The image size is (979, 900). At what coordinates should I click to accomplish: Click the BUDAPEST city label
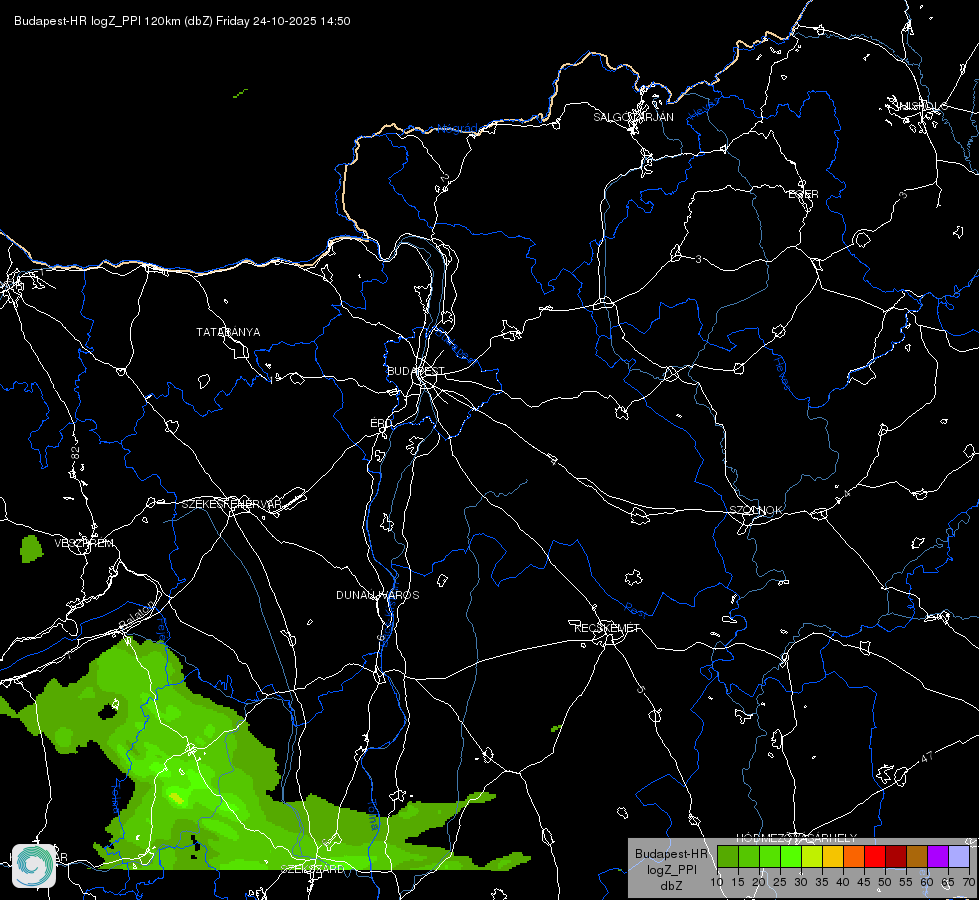pyautogui.click(x=415, y=371)
